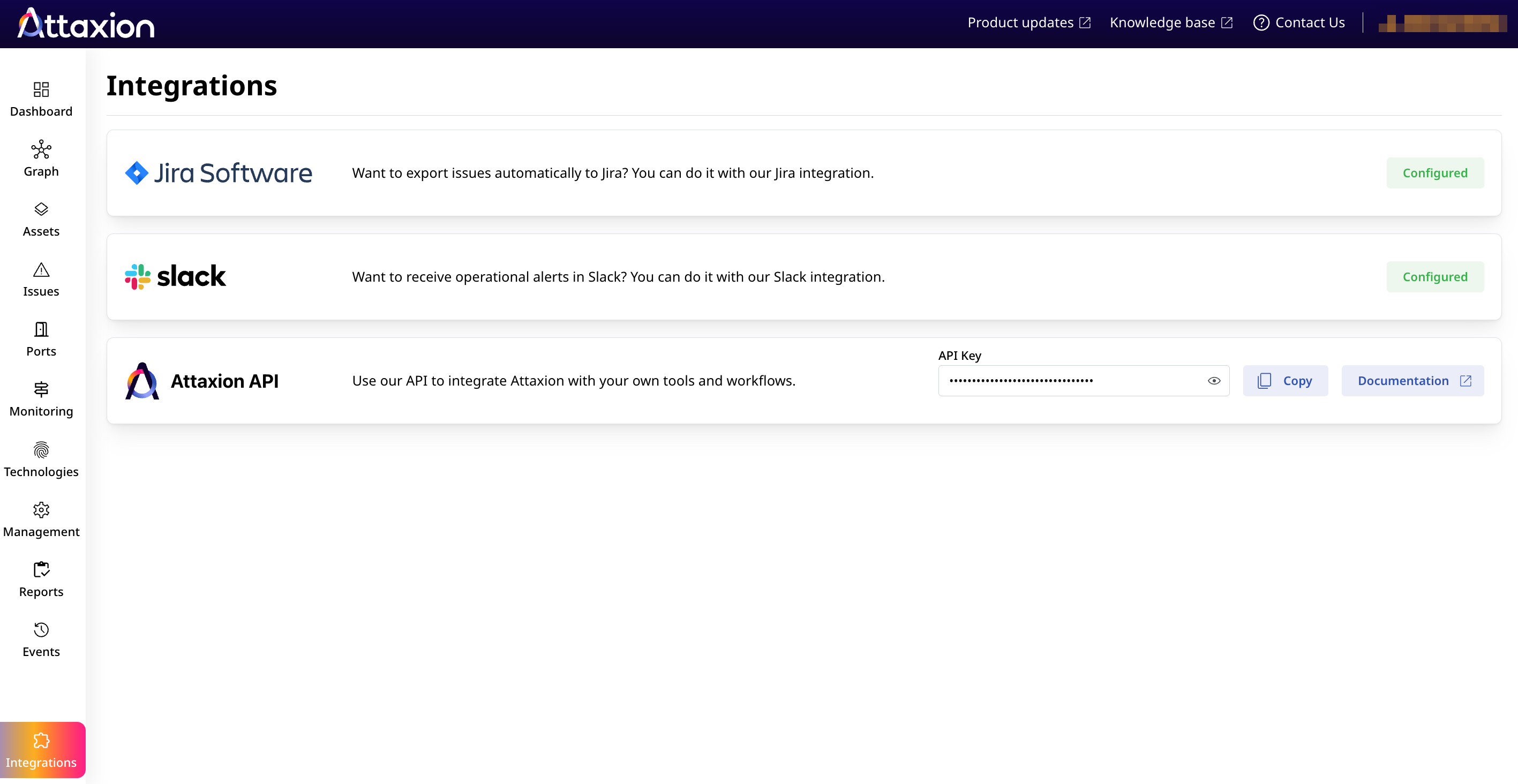Go to Assets layers icon
The image size is (1518, 784).
click(x=41, y=209)
